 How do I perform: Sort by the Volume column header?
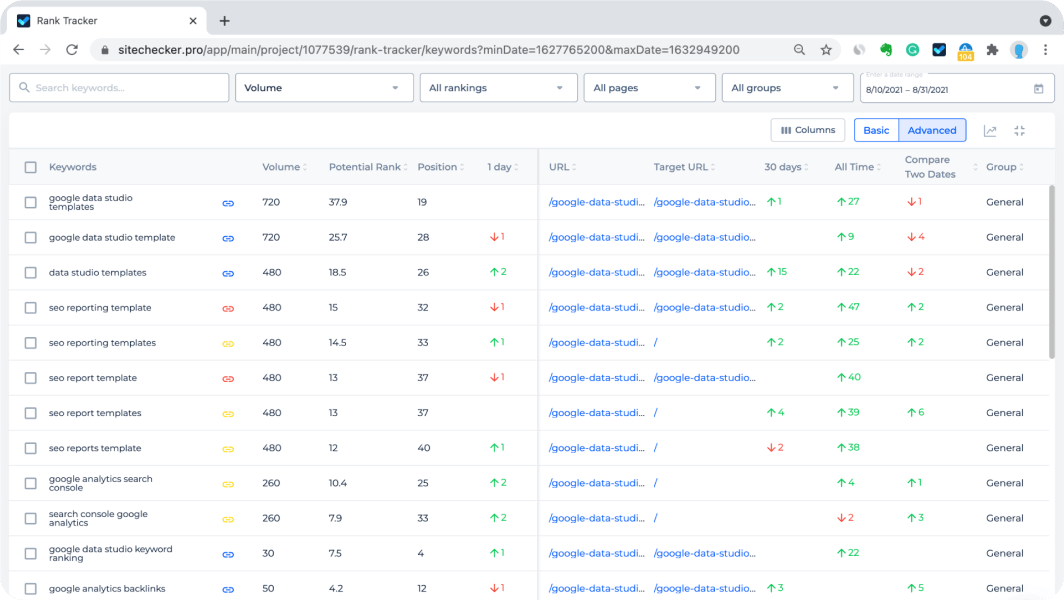pyautogui.click(x=284, y=167)
